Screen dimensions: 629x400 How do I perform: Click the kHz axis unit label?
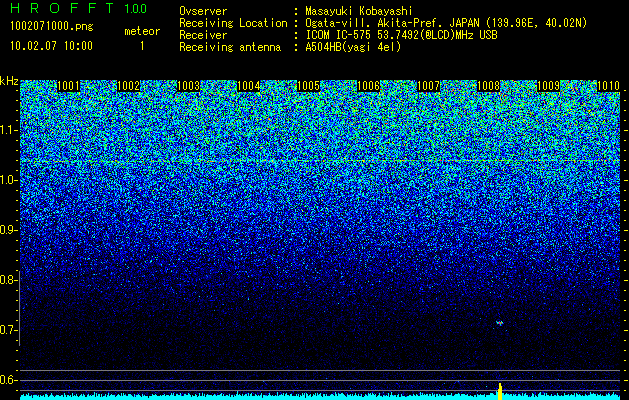pyautogui.click(x=9, y=81)
